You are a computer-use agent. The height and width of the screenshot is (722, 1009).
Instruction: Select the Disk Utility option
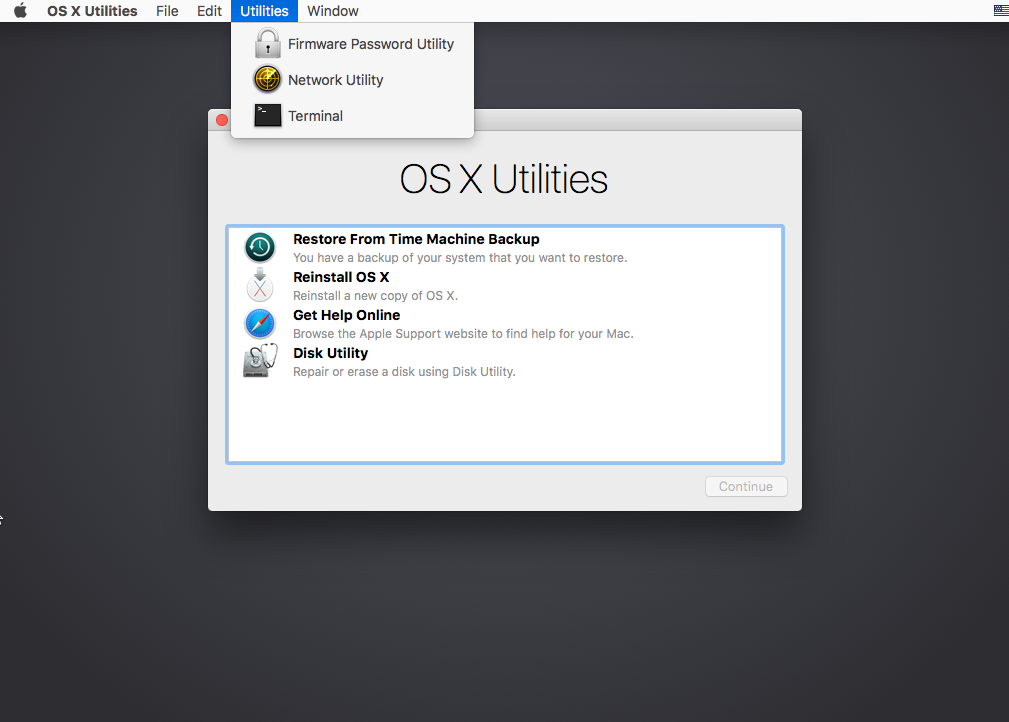point(504,362)
